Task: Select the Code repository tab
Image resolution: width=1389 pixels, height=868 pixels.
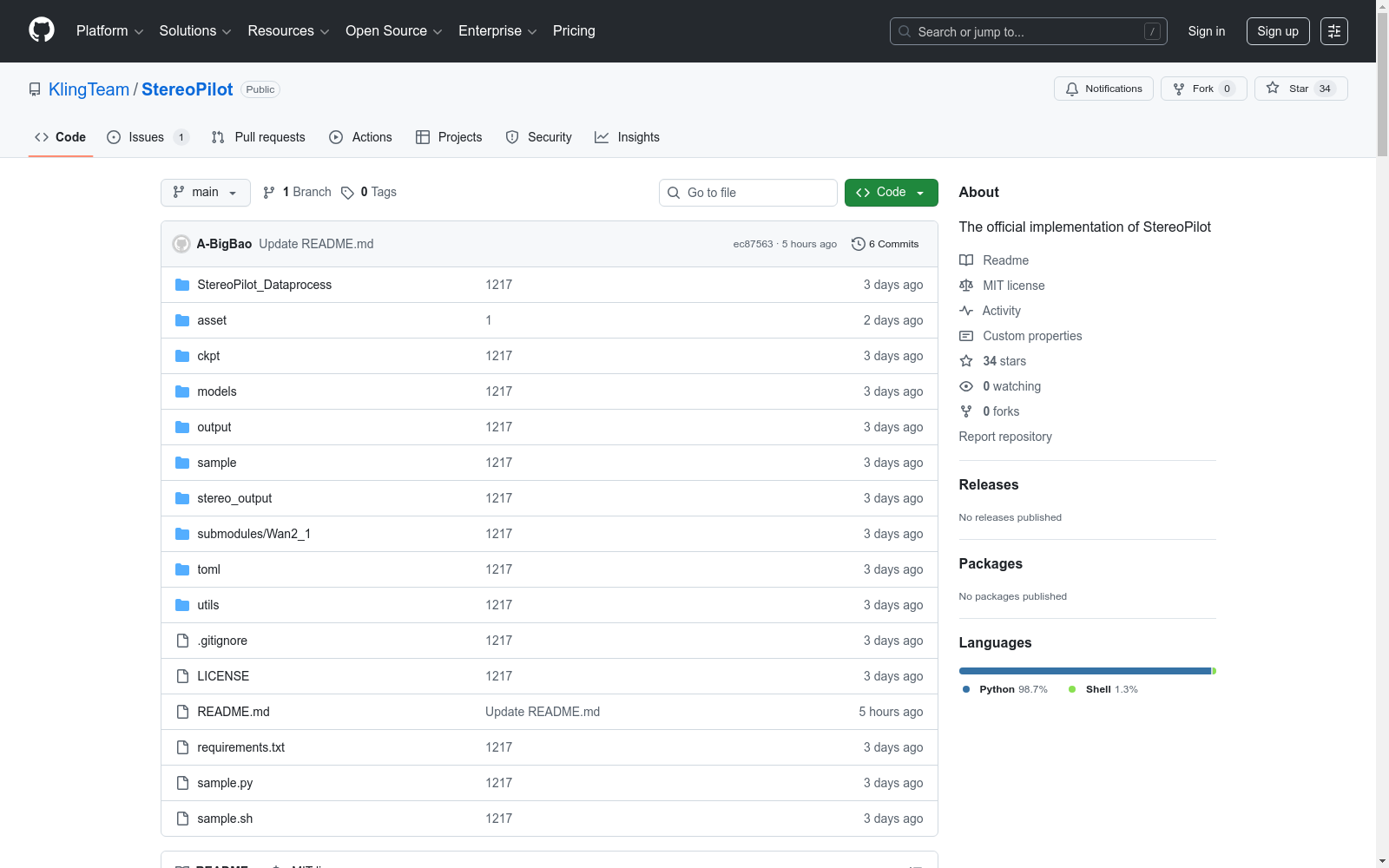Action: pos(61,137)
